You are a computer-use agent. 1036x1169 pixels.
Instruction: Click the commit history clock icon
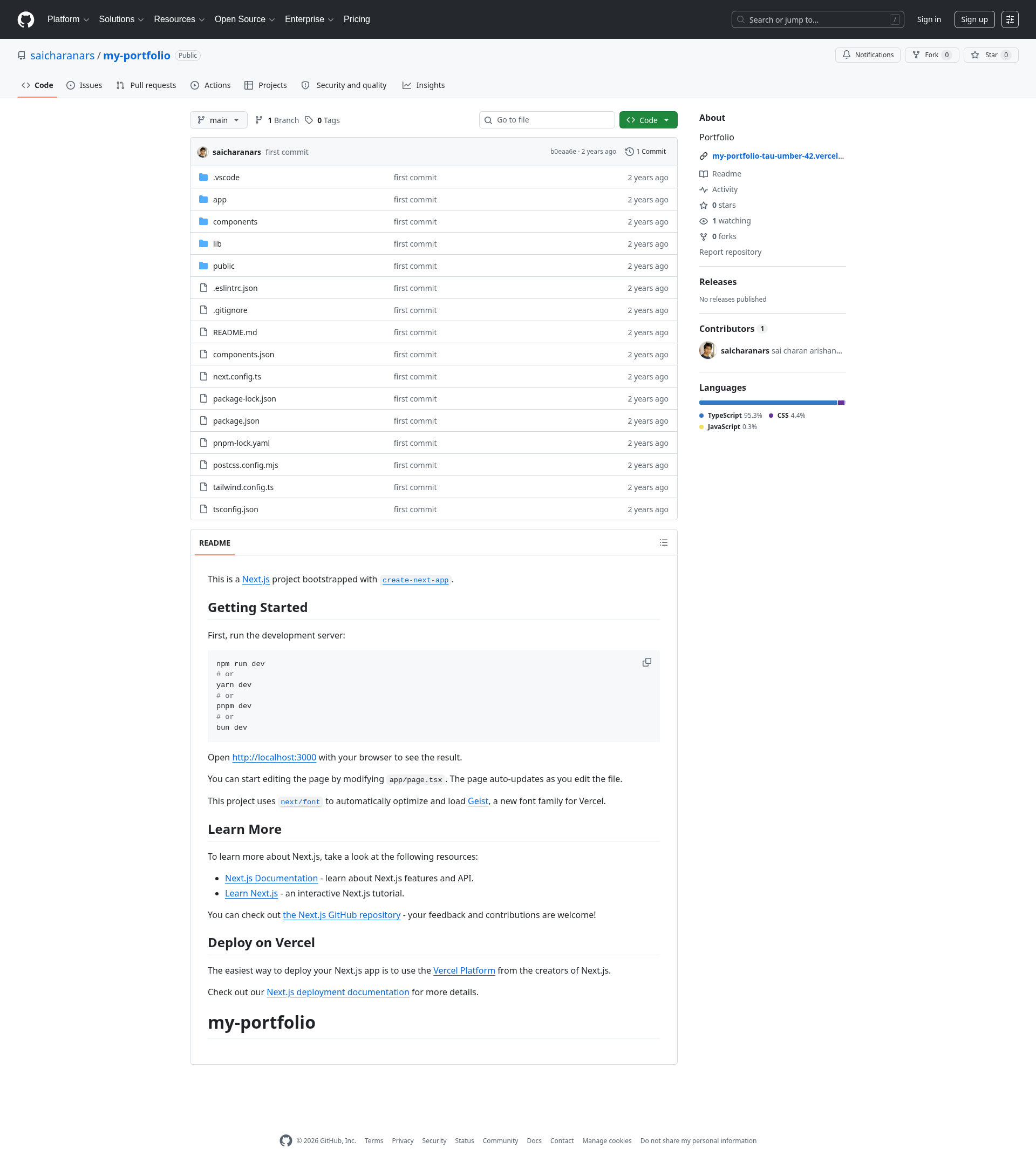[x=630, y=152]
